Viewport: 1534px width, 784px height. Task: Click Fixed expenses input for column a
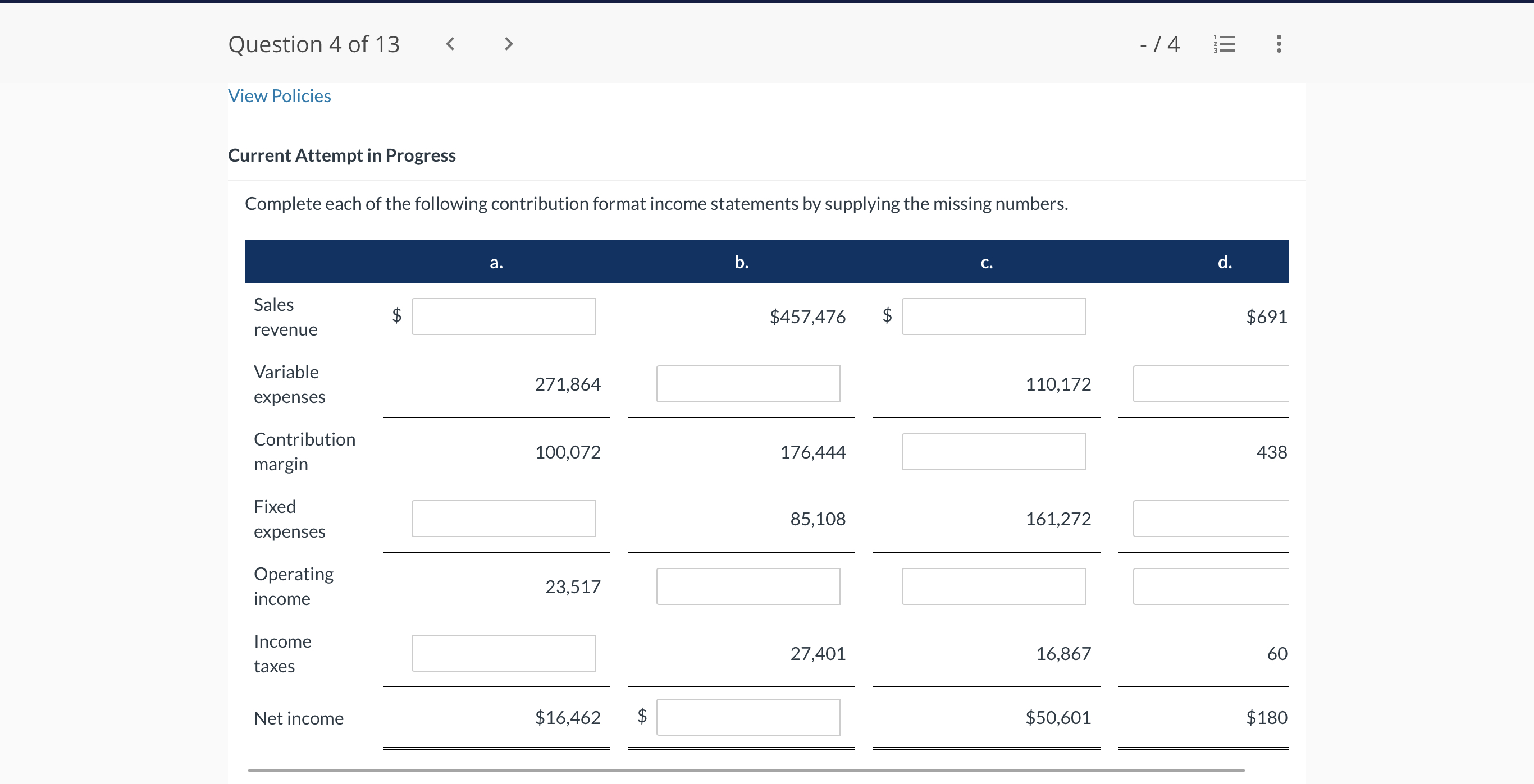point(503,519)
